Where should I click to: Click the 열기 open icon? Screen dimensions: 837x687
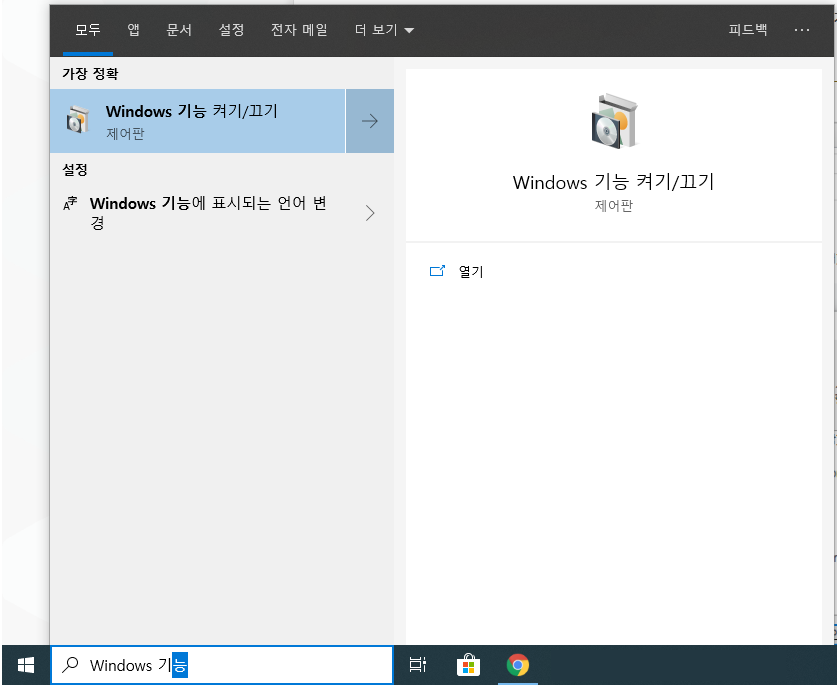(437, 271)
